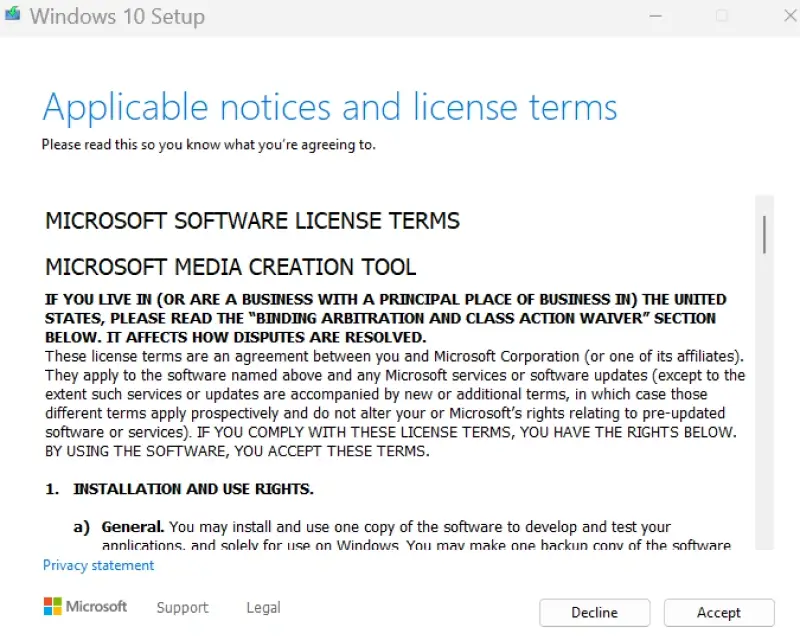This screenshot has height=640, width=800.
Task: Click the Legal link
Action: click(262, 607)
